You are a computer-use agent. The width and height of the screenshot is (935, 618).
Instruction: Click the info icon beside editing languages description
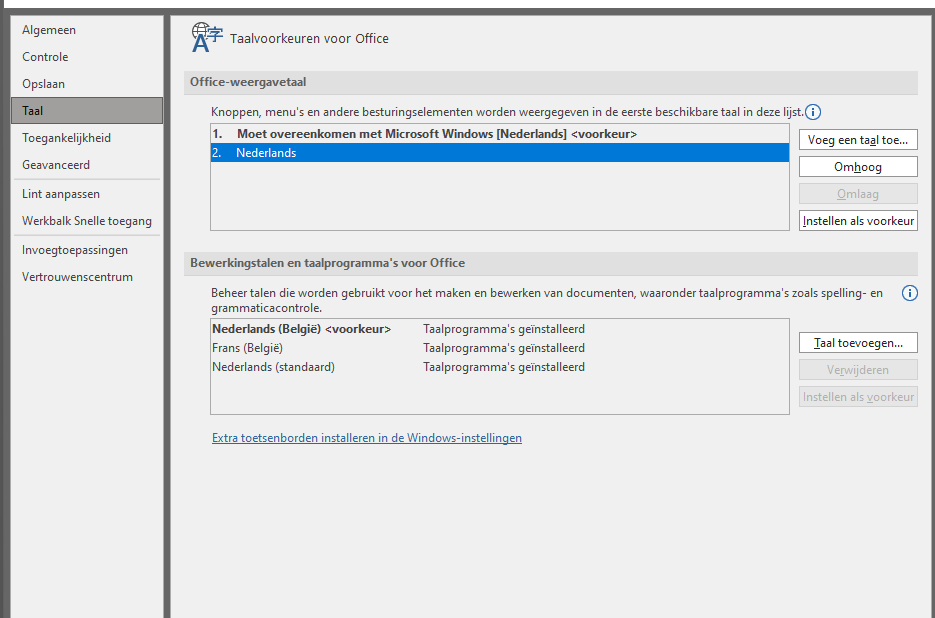(909, 293)
